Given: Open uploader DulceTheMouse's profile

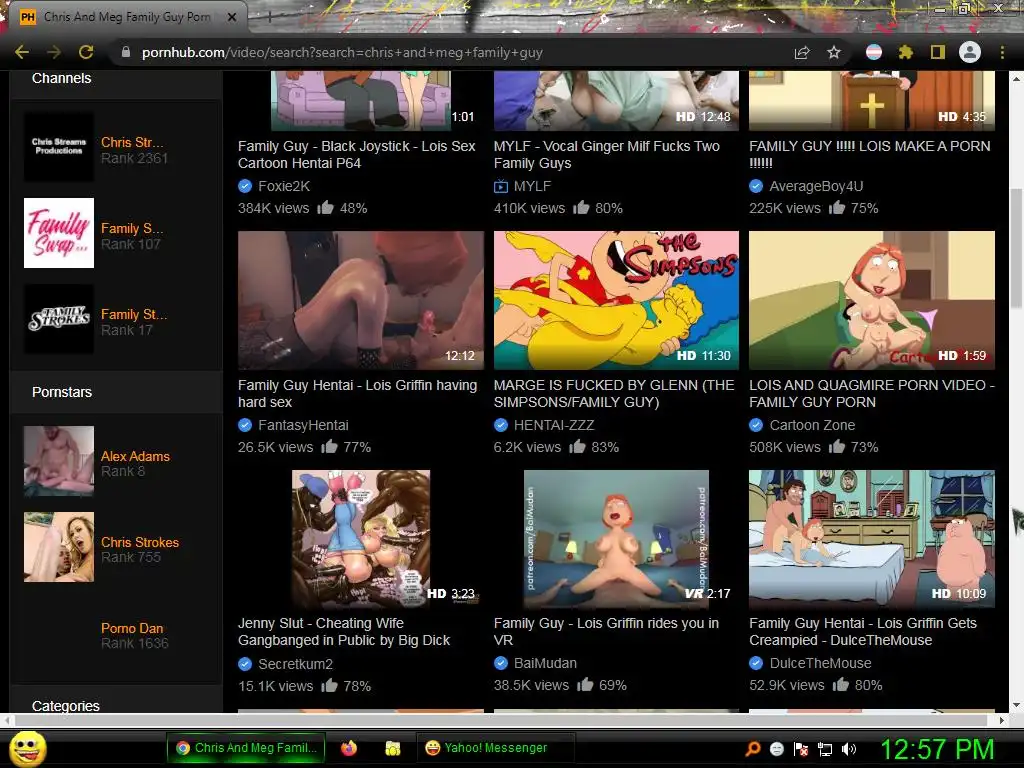Looking at the screenshot, I should 820,663.
